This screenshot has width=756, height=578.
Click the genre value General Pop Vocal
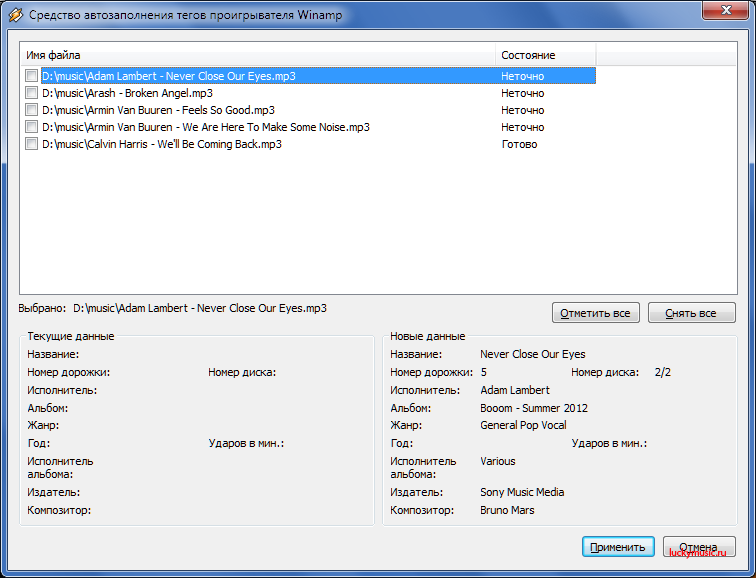tap(523, 425)
